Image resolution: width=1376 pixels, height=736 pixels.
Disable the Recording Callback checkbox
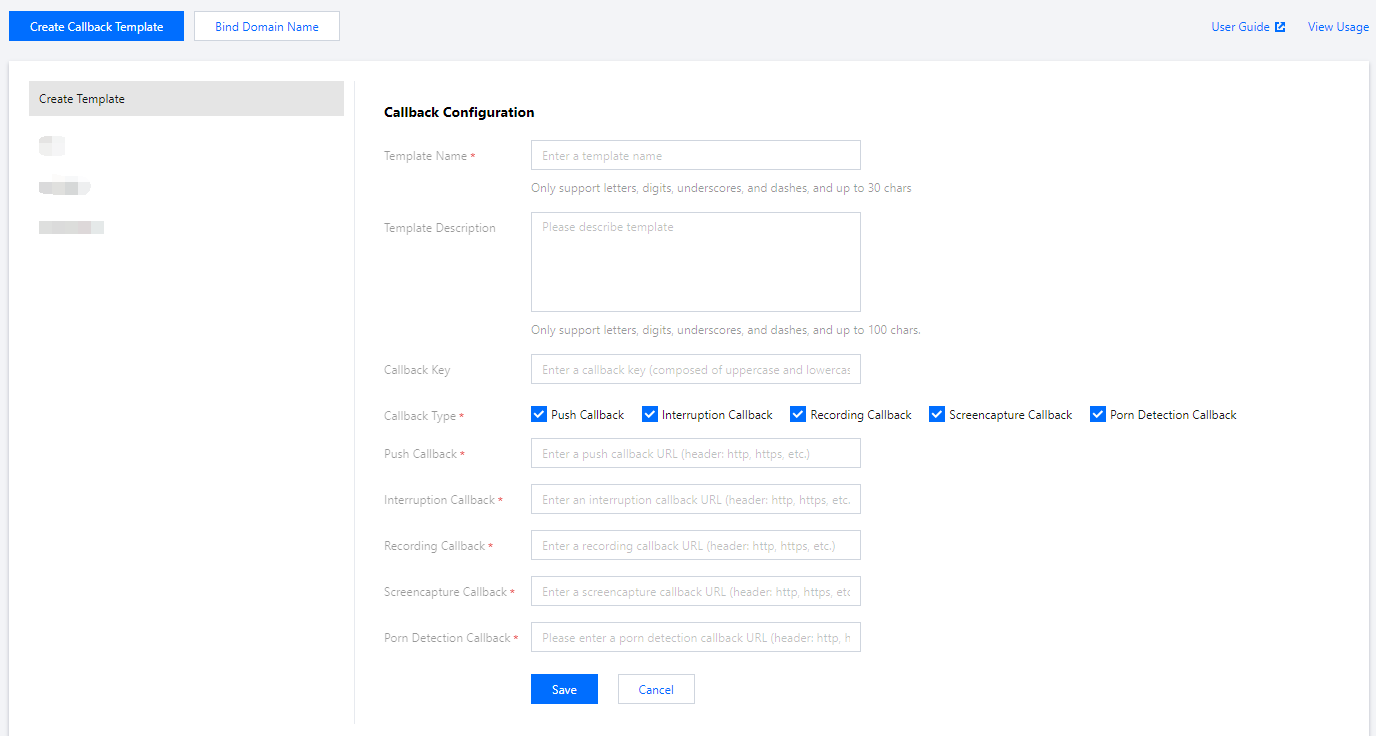coord(798,415)
